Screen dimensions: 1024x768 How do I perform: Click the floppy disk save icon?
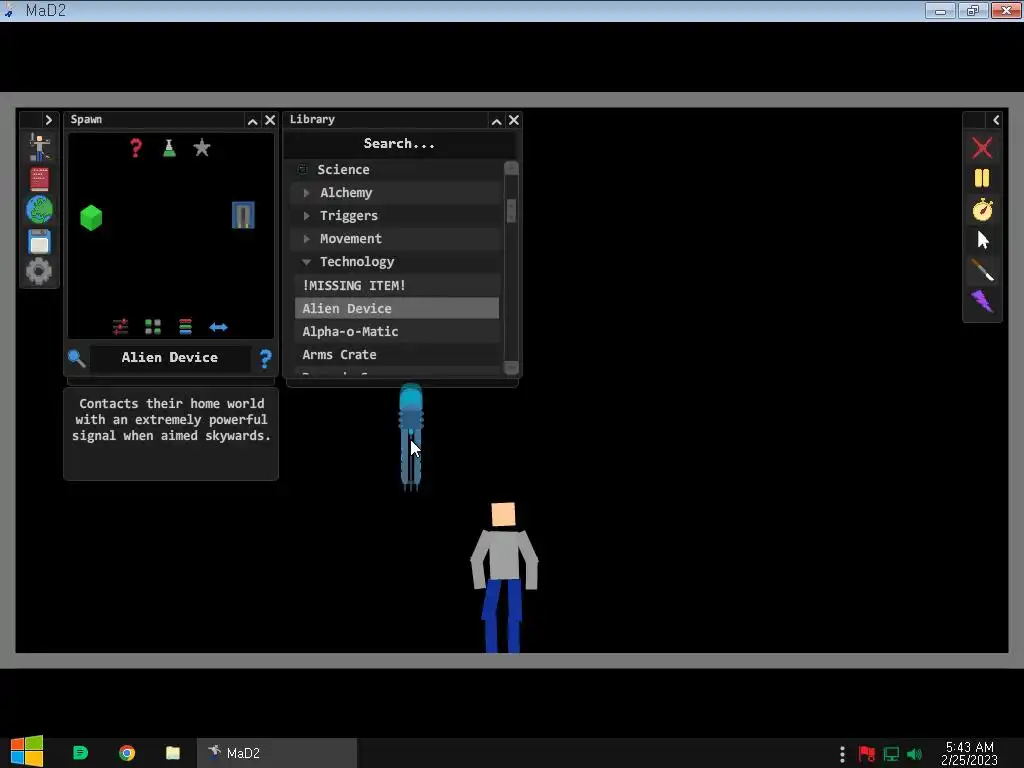[x=39, y=241]
